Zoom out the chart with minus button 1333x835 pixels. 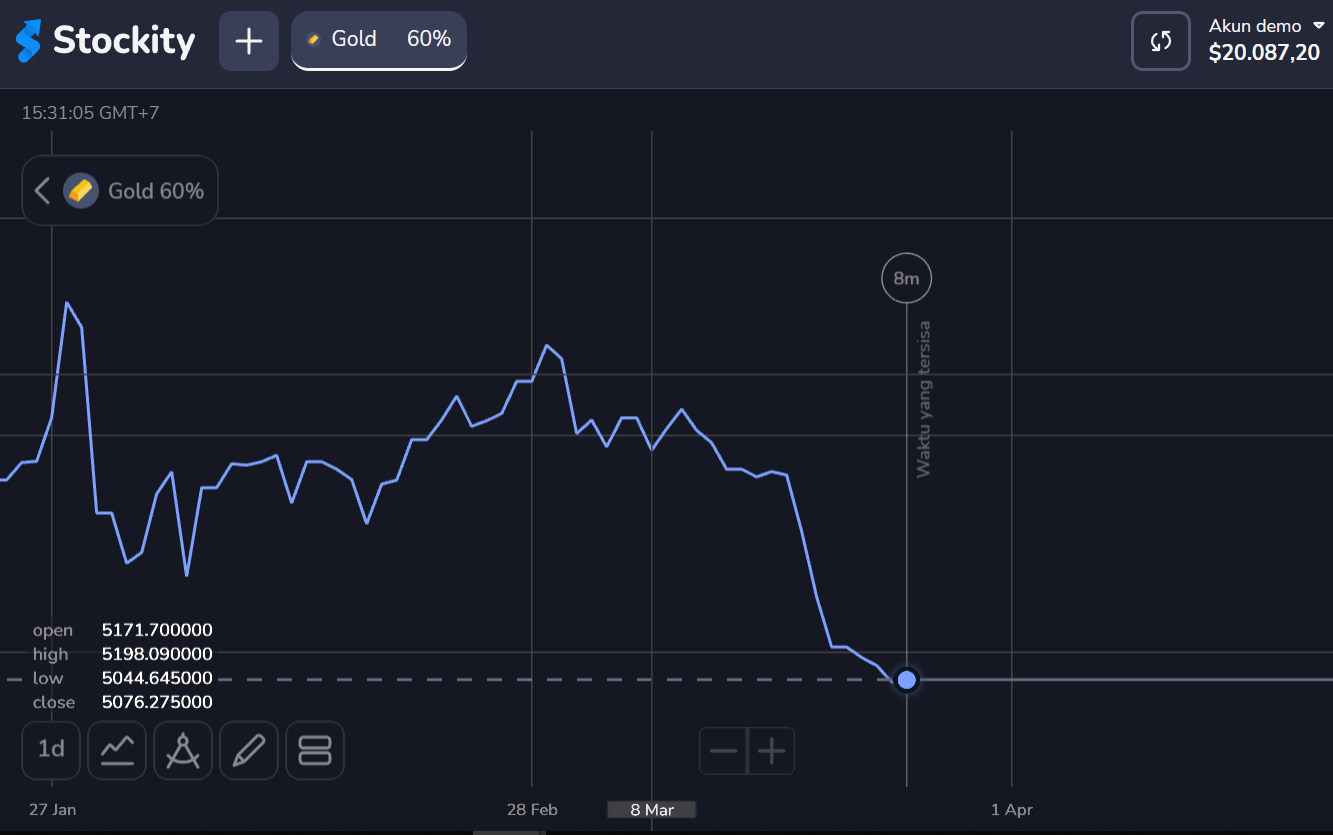(x=723, y=751)
